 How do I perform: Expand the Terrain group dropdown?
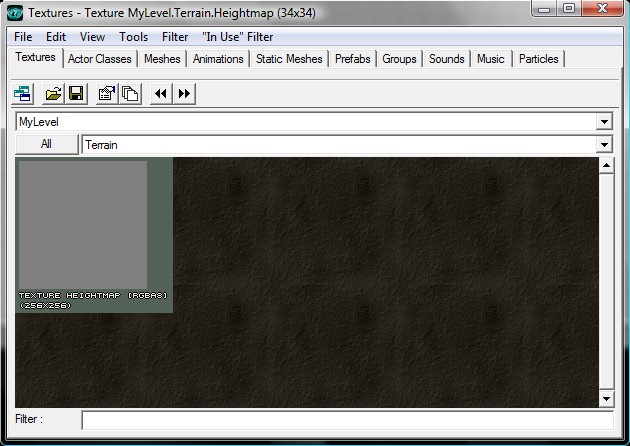point(603,145)
